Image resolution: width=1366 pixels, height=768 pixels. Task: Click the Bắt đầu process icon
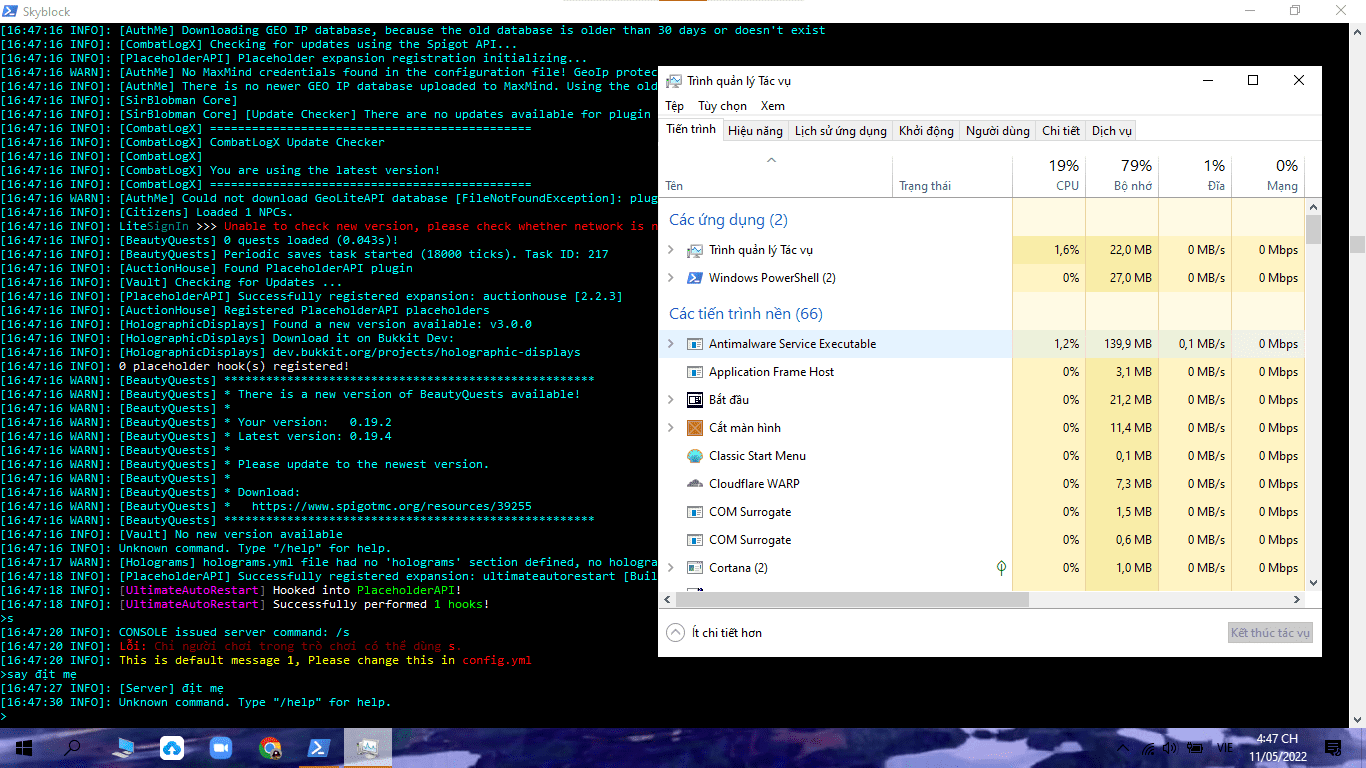point(695,400)
